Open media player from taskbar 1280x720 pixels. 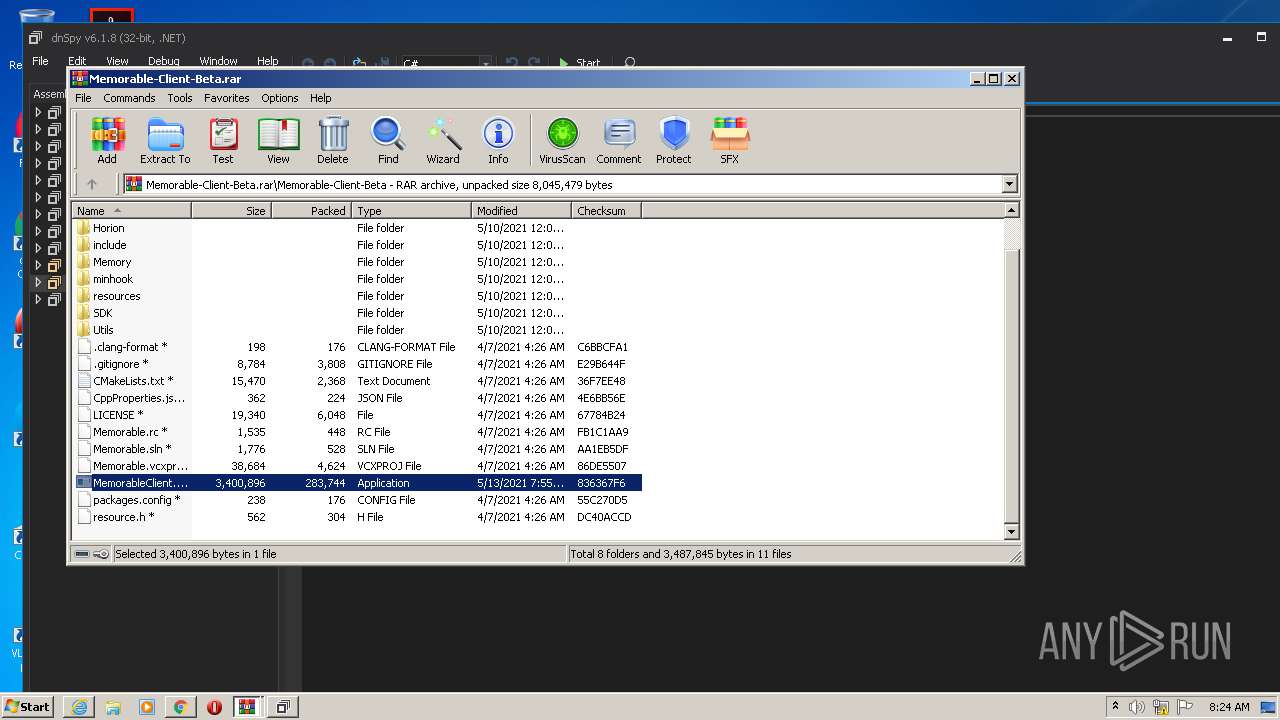[147, 707]
